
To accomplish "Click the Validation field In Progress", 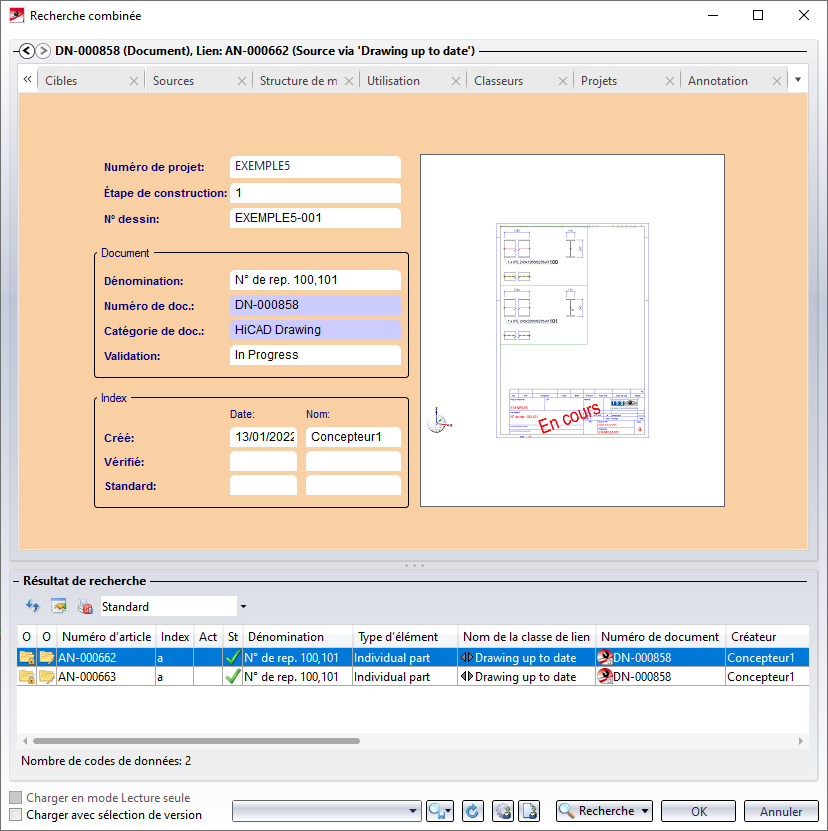I will [x=315, y=355].
